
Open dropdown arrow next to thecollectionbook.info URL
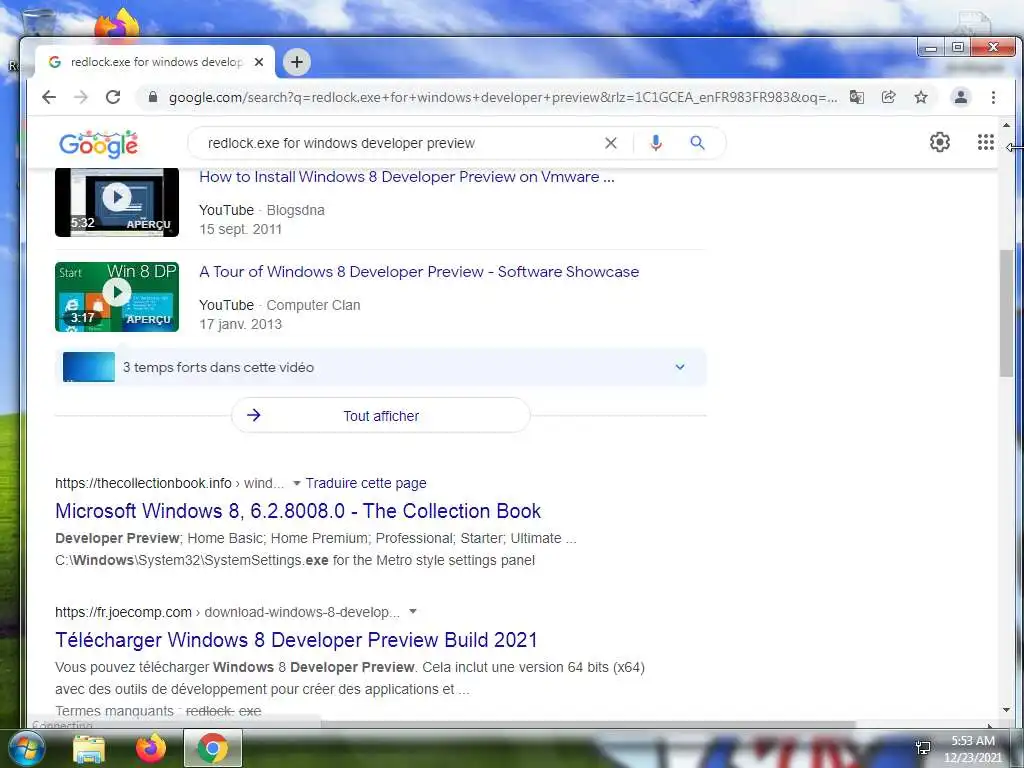point(296,483)
